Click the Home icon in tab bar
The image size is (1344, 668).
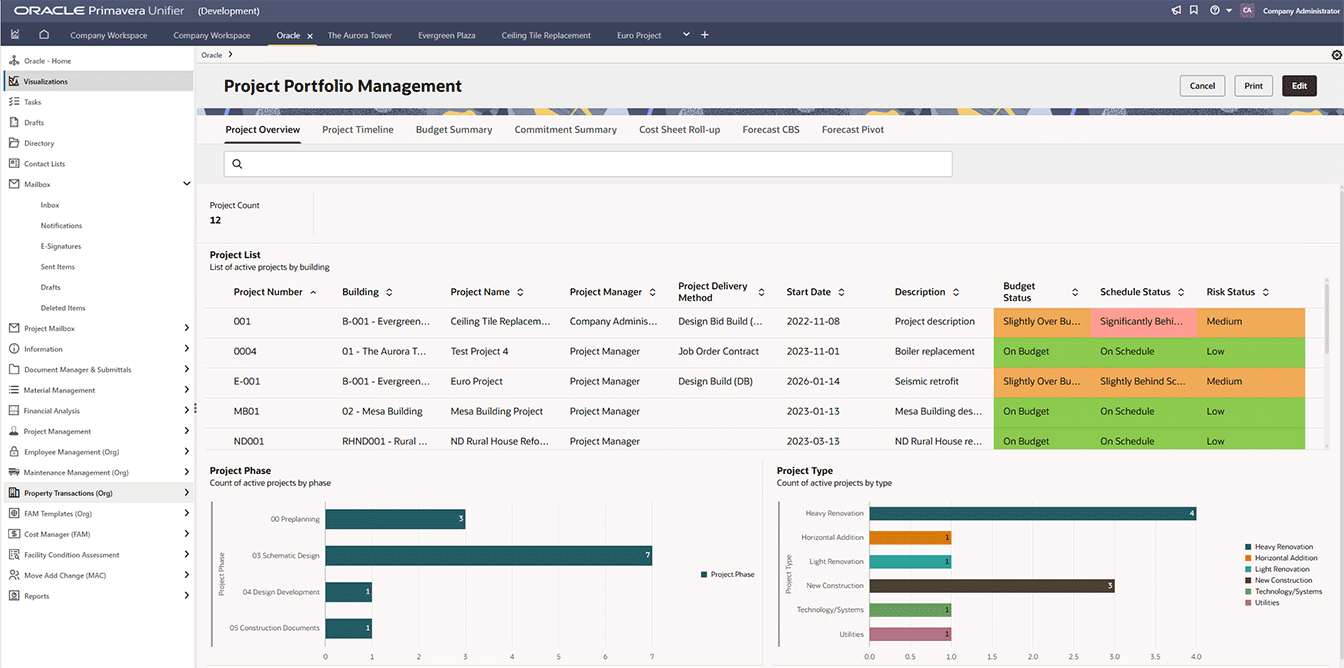(x=44, y=35)
